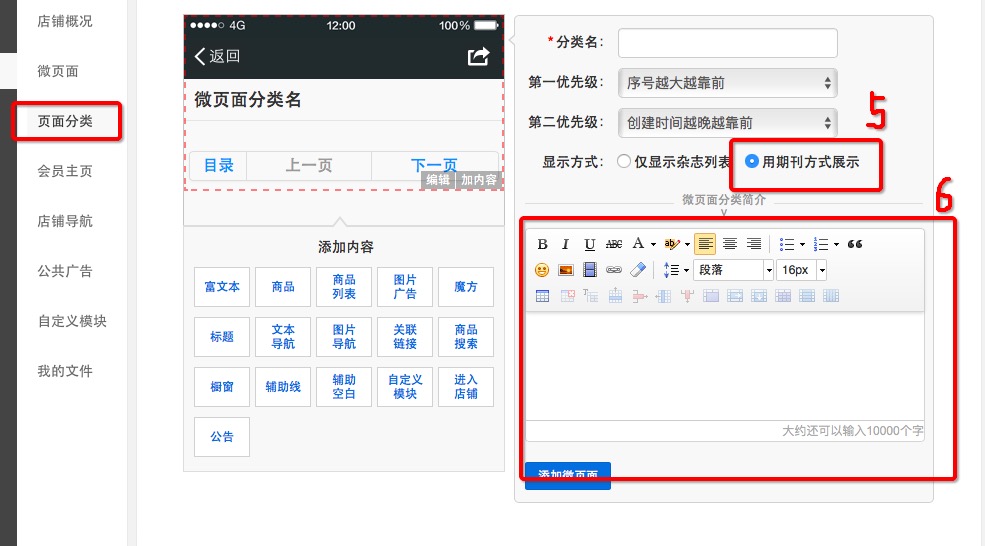
Task: Insert a table in the editor
Action: (542, 296)
